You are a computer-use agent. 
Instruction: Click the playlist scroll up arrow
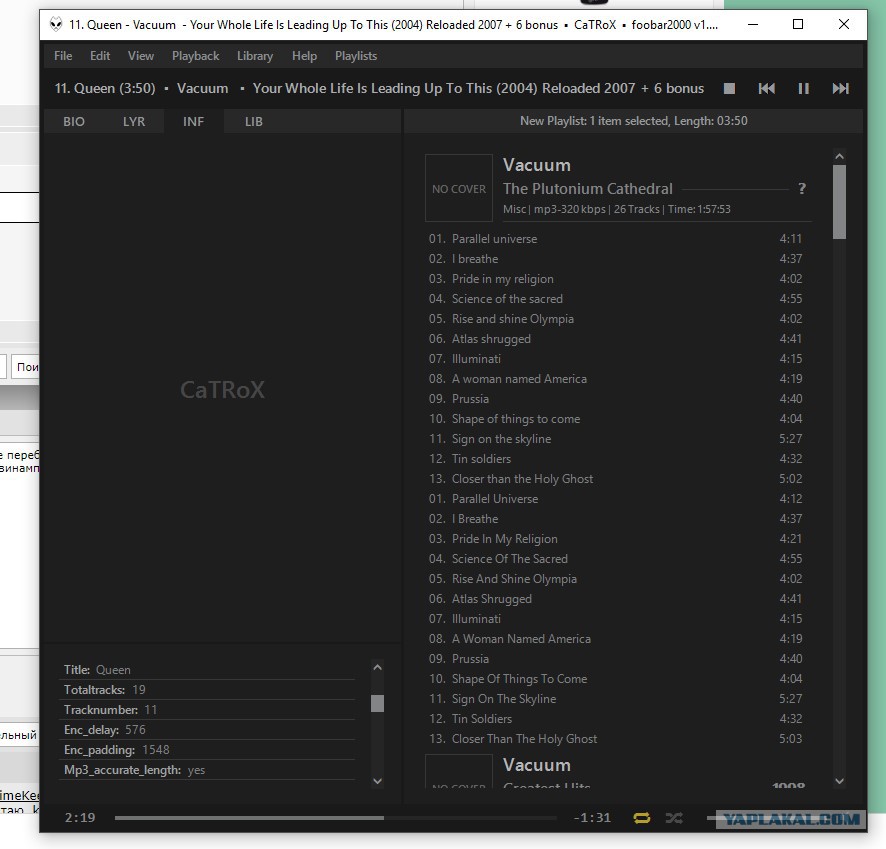839,156
